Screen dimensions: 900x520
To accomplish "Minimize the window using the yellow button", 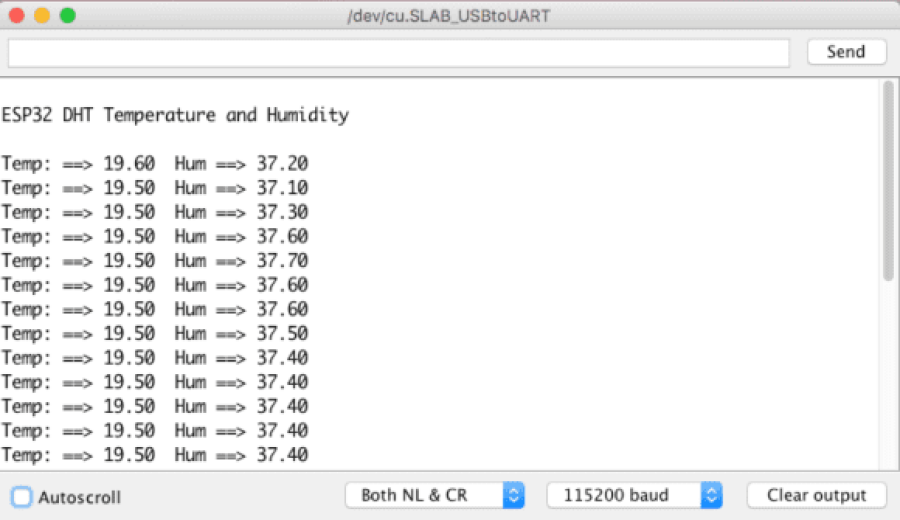I will pyautogui.click(x=42, y=16).
